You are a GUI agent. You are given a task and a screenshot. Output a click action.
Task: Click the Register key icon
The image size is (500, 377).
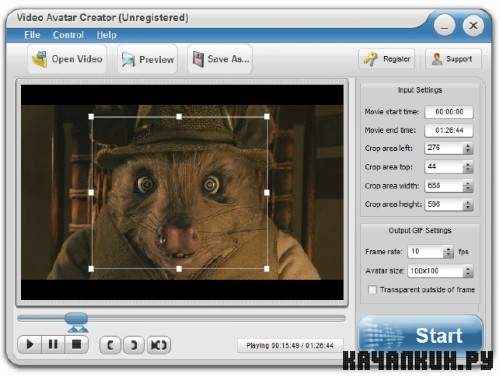click(370, 59)
